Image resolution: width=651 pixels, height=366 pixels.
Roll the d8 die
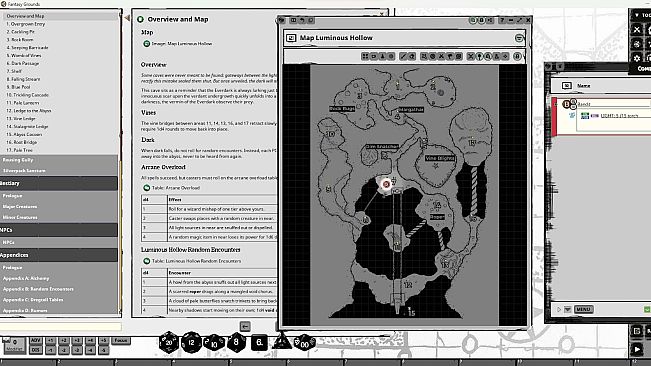[x=236, y=342]
